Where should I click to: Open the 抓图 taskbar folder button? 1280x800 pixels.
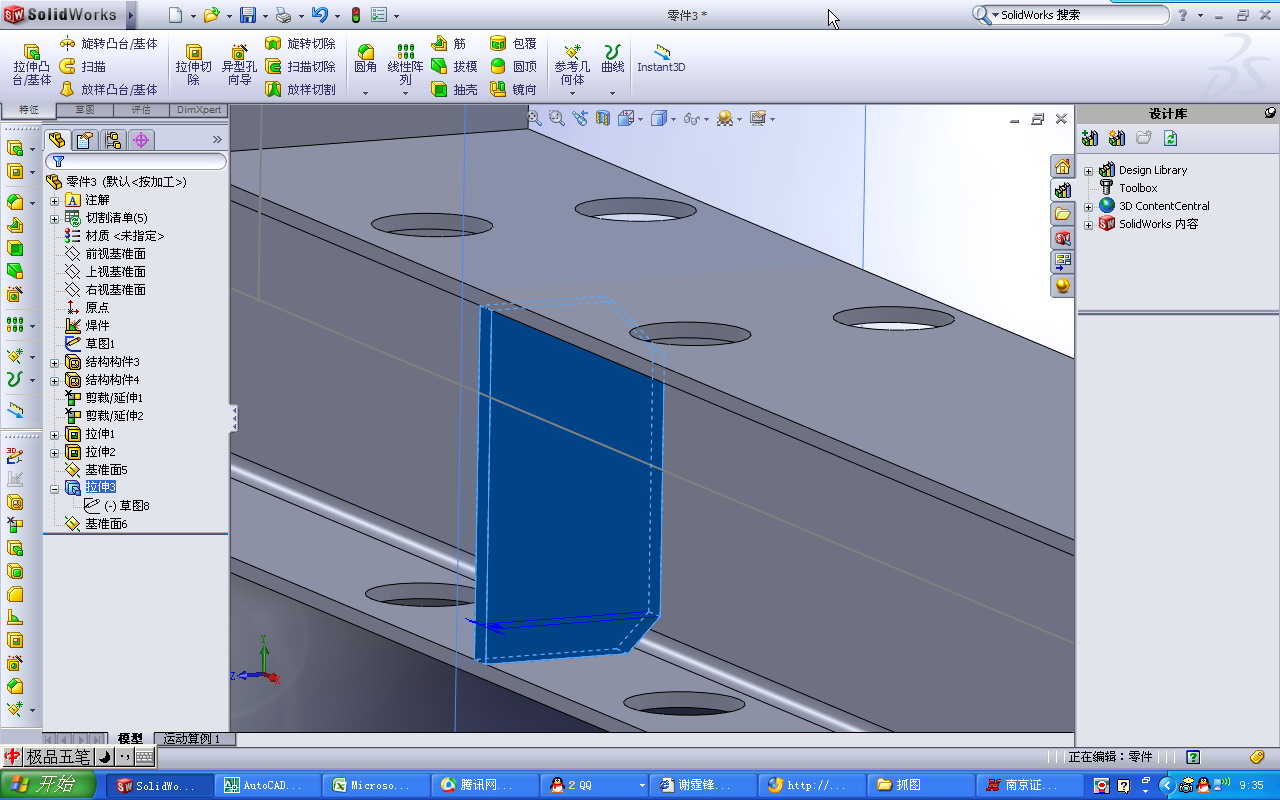coord(920,786)
